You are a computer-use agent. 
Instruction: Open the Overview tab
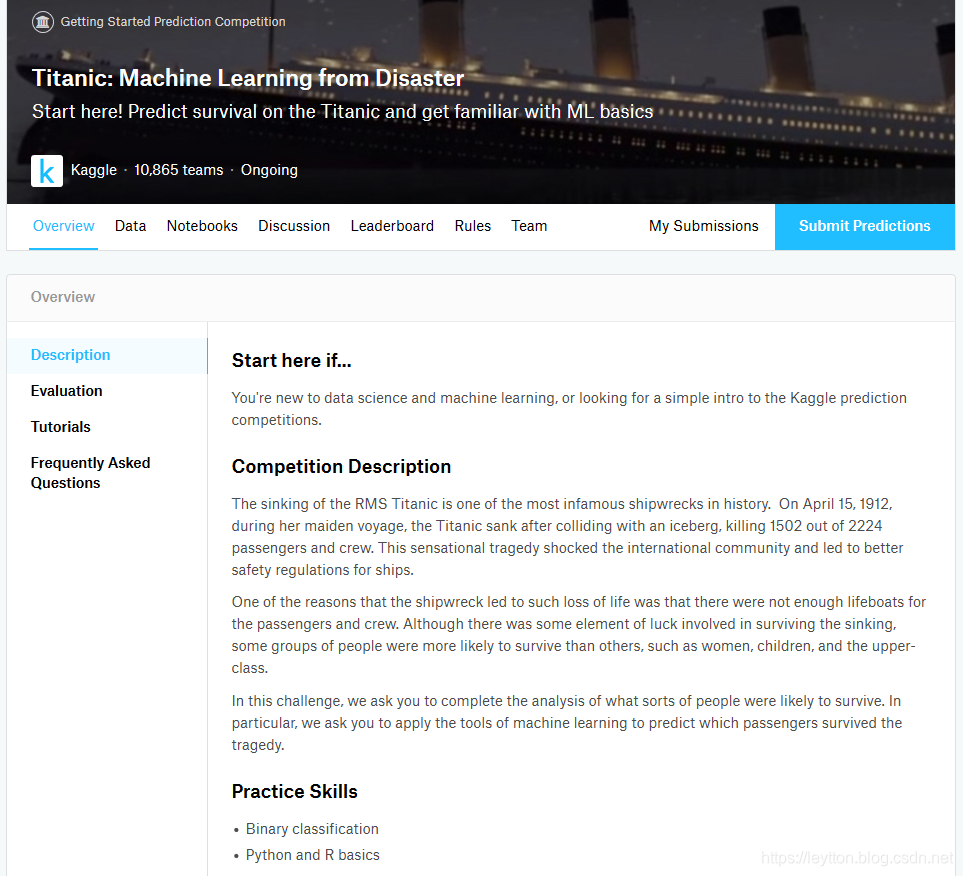pyautogui.click(x=63, y=226)
